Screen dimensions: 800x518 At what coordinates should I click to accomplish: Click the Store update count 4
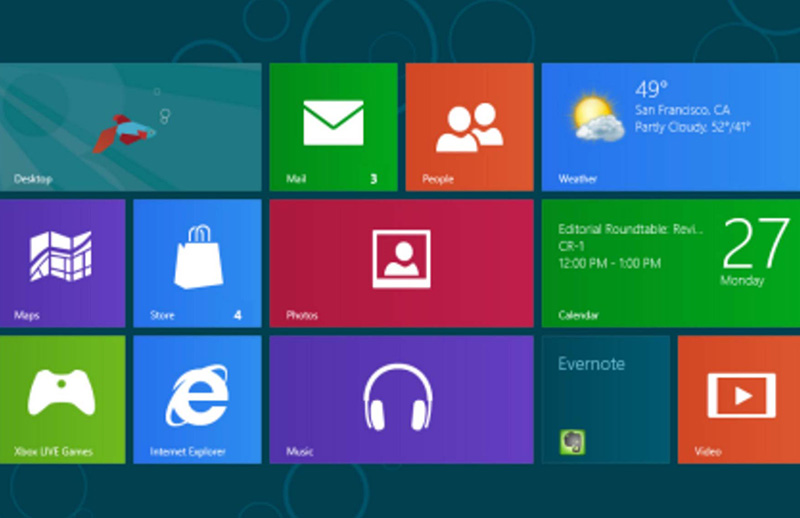[x=238, y=315]
